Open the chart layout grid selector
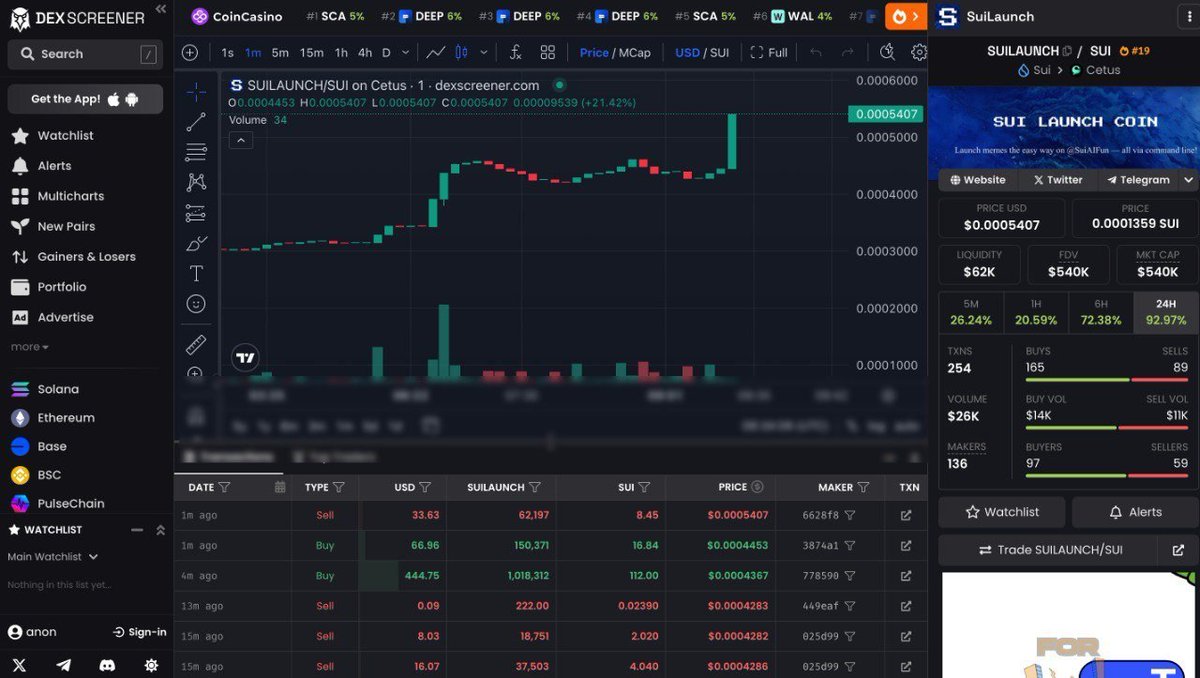 click(548, 53)
